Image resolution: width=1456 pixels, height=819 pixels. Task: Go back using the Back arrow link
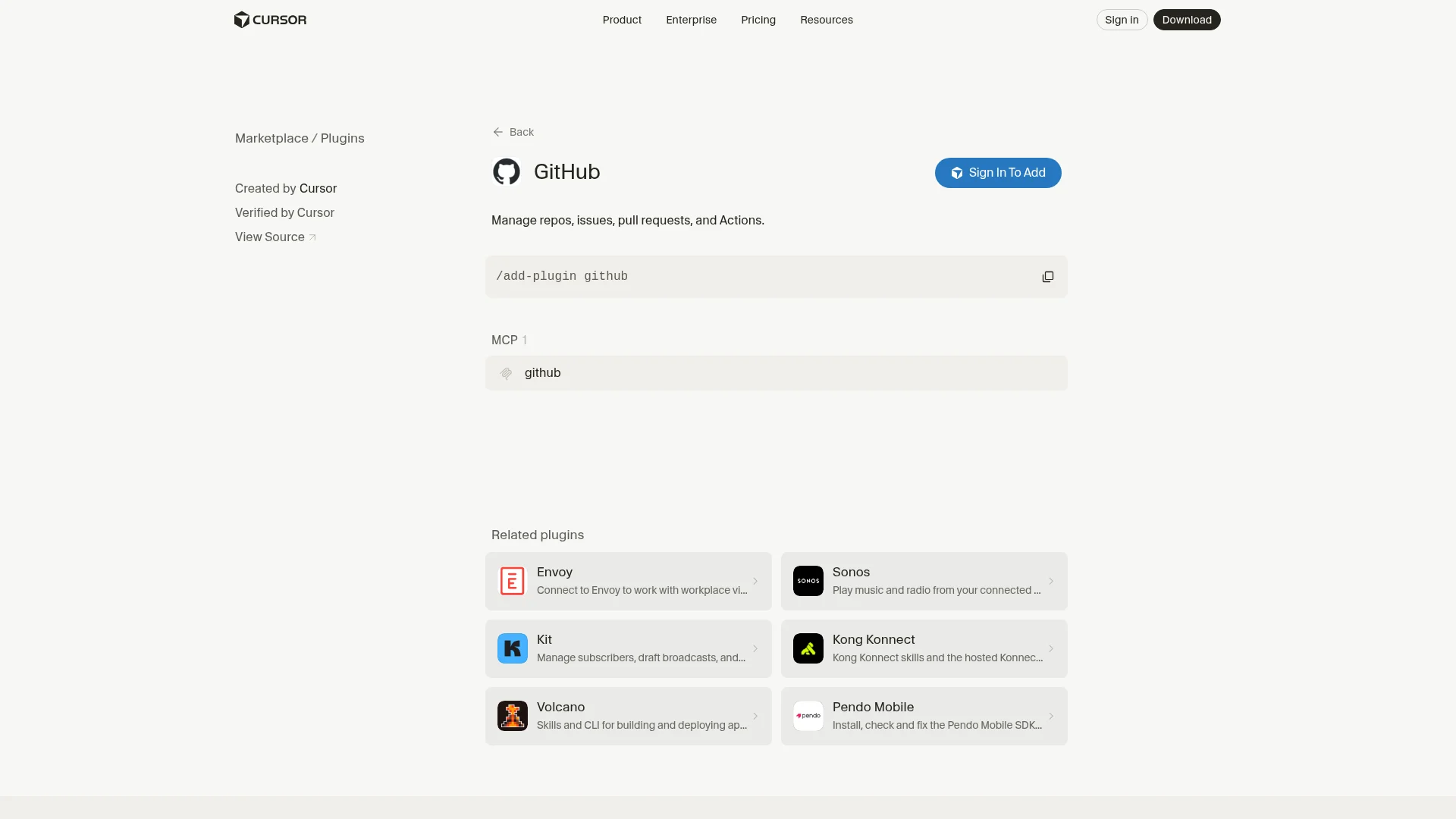pyautogui.click(x=513, y=132)
